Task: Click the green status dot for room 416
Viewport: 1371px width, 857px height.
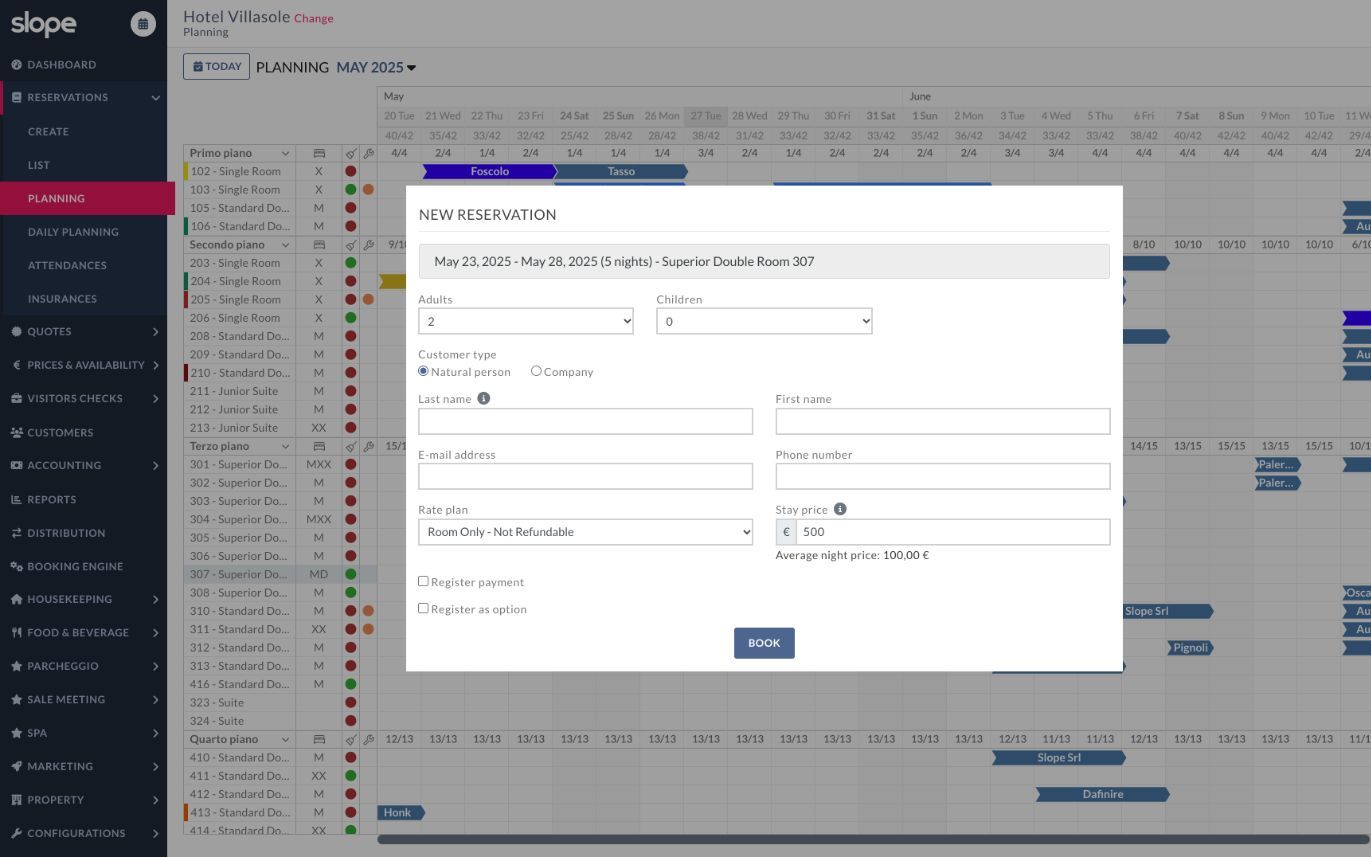Action: [x=351, y=685]
